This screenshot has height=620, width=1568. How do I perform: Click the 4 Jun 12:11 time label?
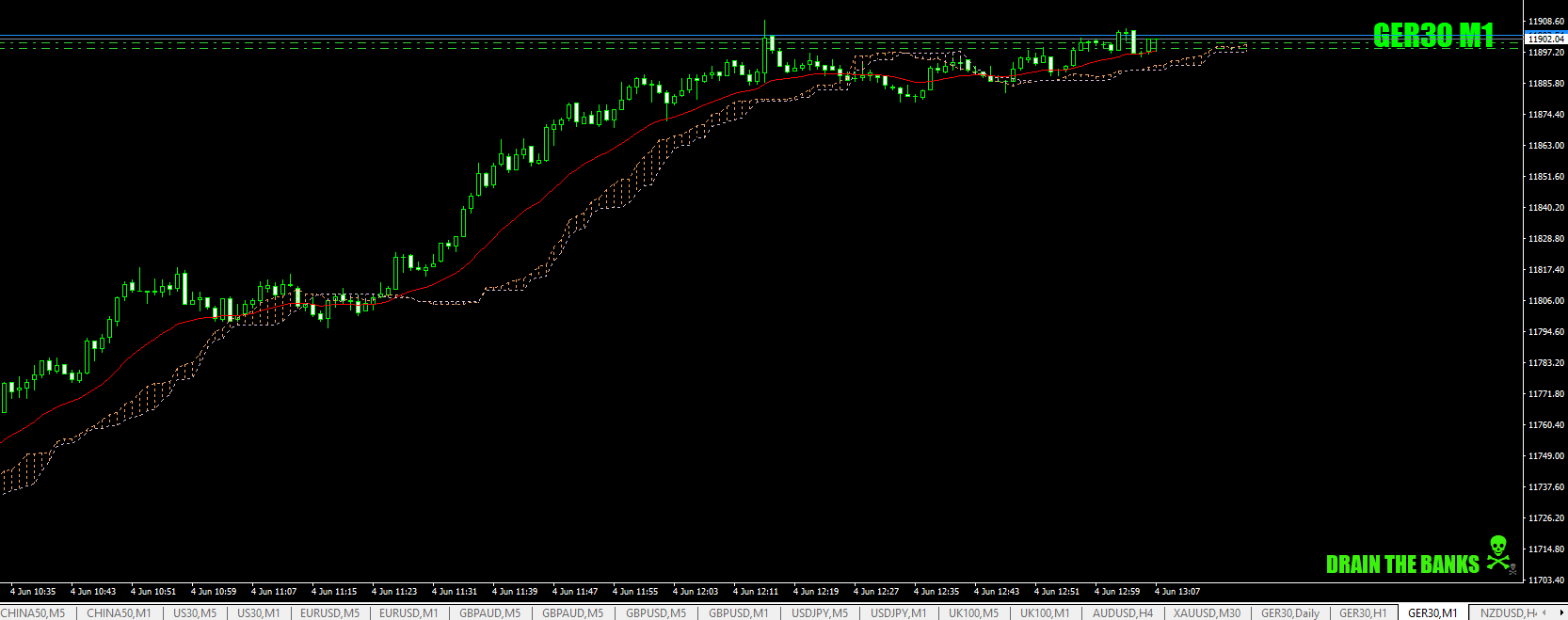coord(756,592)
